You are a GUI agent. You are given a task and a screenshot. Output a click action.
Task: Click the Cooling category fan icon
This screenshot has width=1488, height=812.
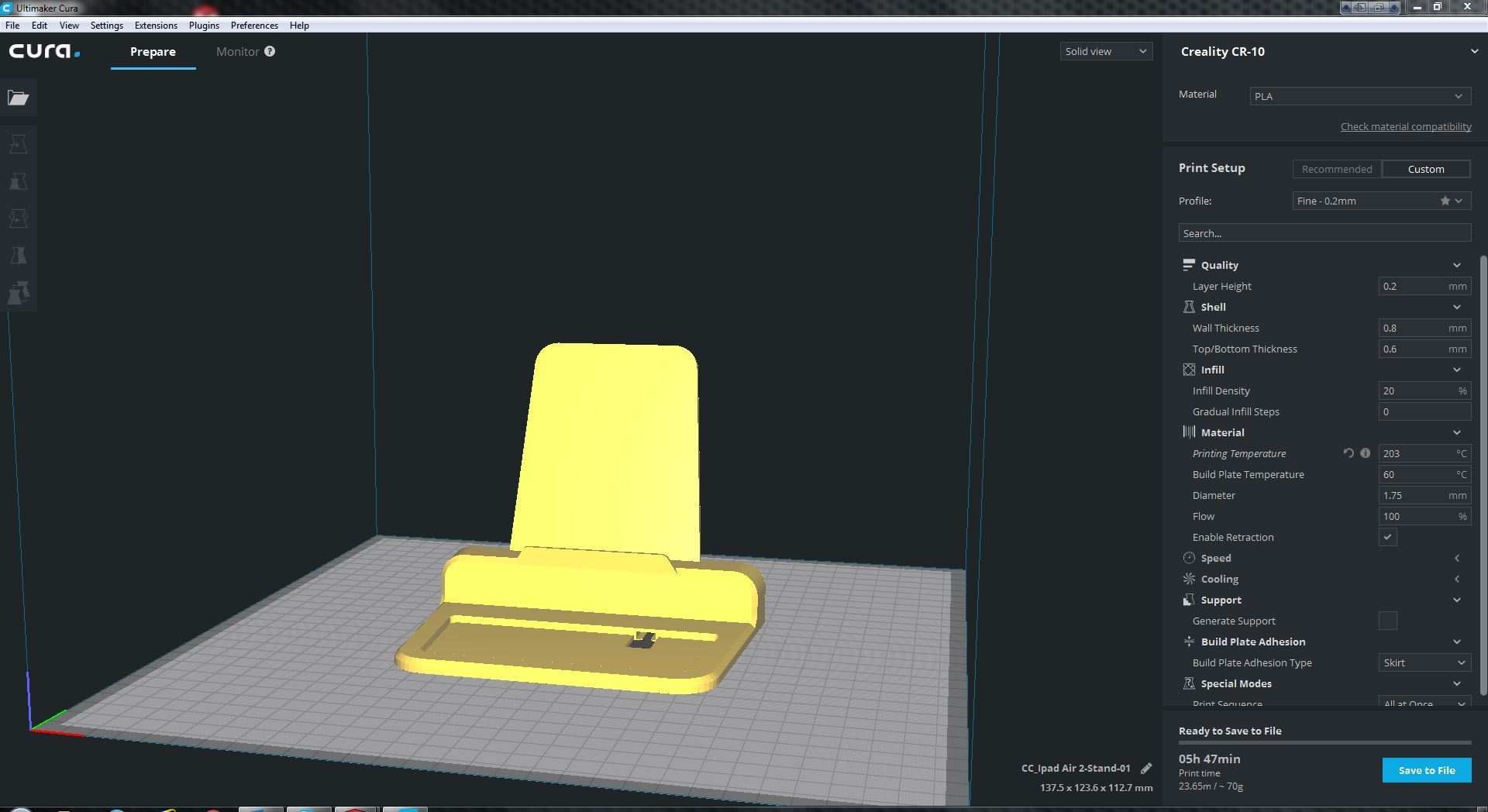pyautogui.click(x=1189, y=579)
